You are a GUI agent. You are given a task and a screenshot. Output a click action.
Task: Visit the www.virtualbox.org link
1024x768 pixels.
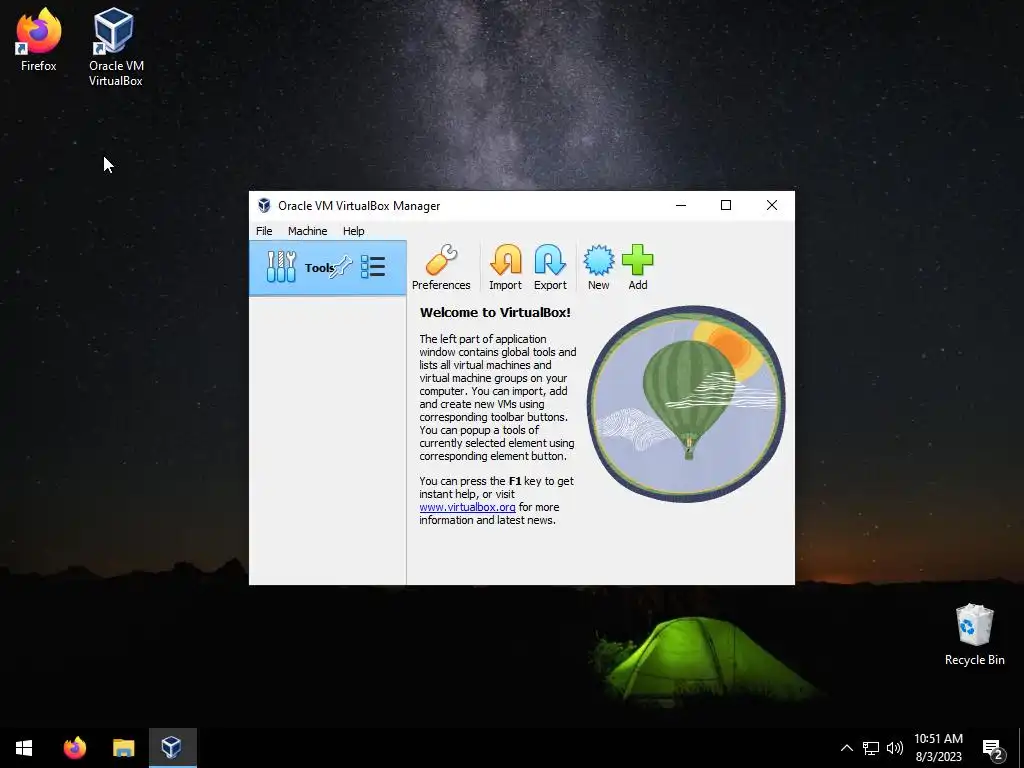click(467, 507)
